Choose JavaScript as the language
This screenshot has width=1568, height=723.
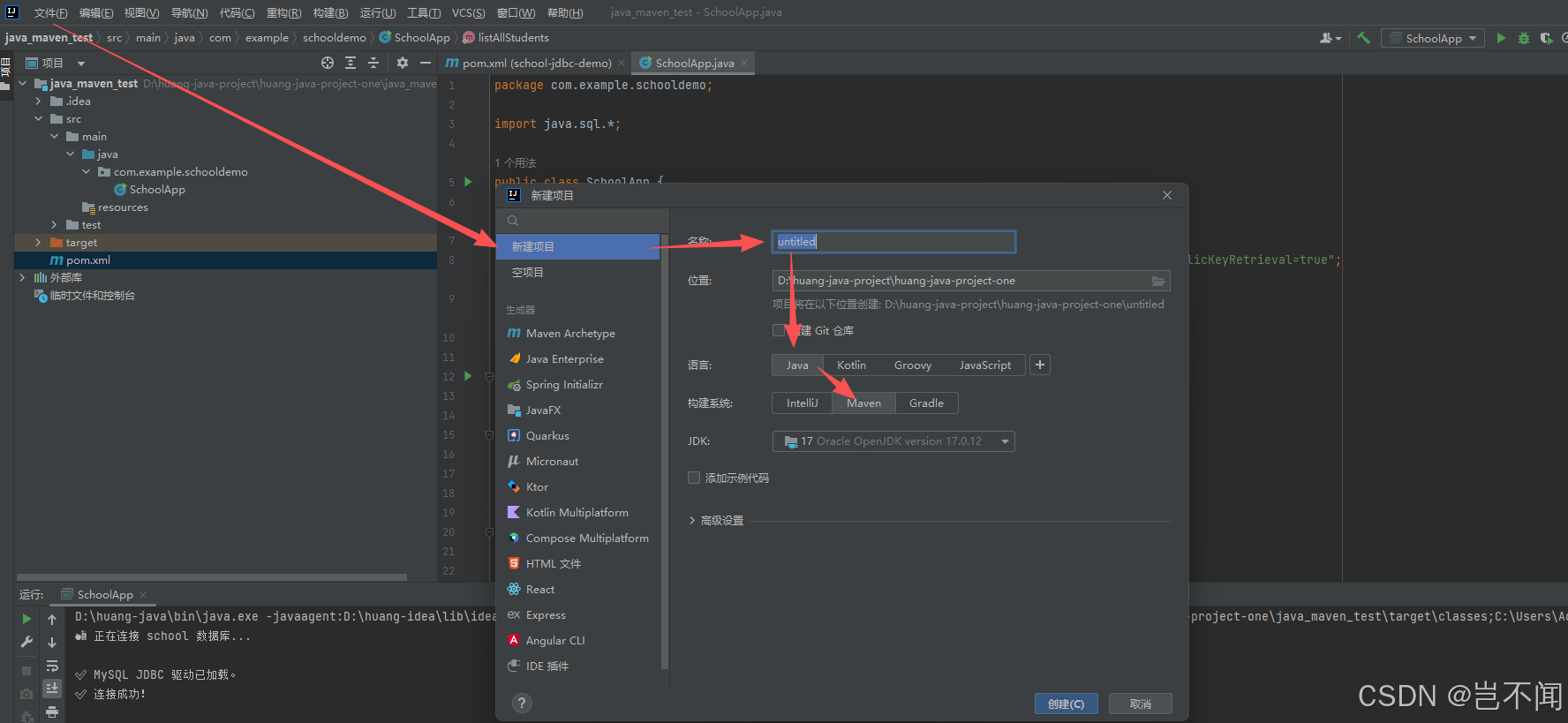(985, 365)
